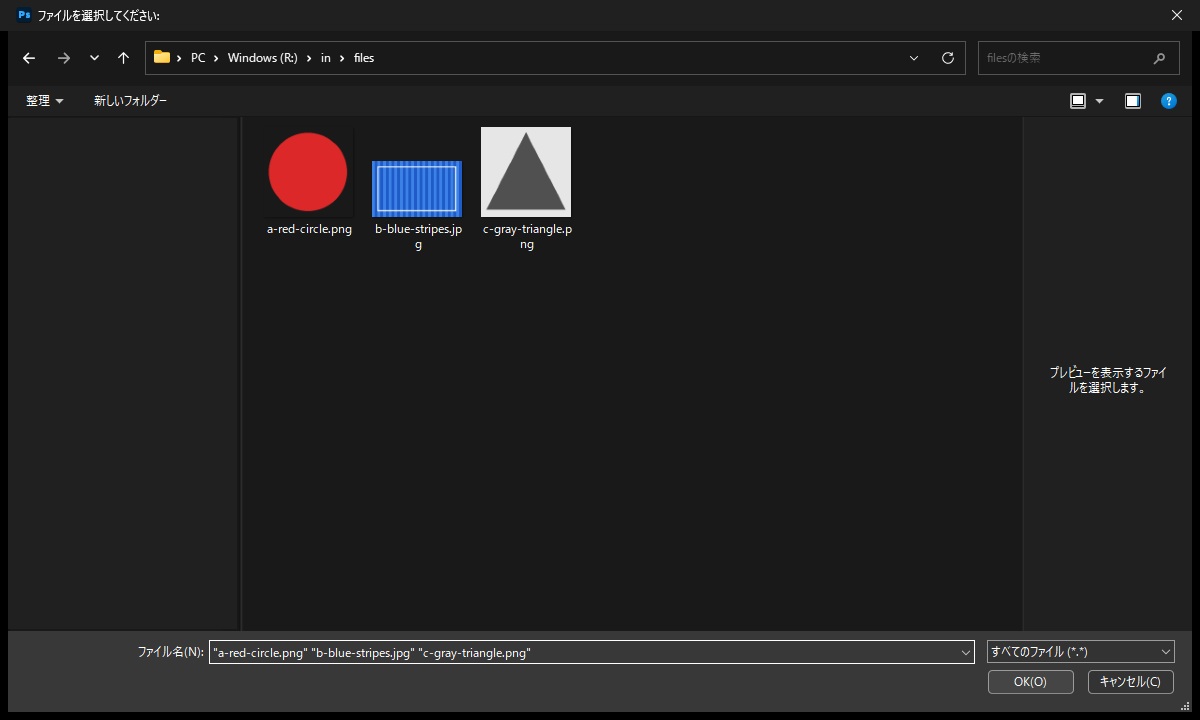This screenshot has height=720, width=1200.
Task: Click the b-blue-stripes.jpg file name
Action: pos(418,237)
